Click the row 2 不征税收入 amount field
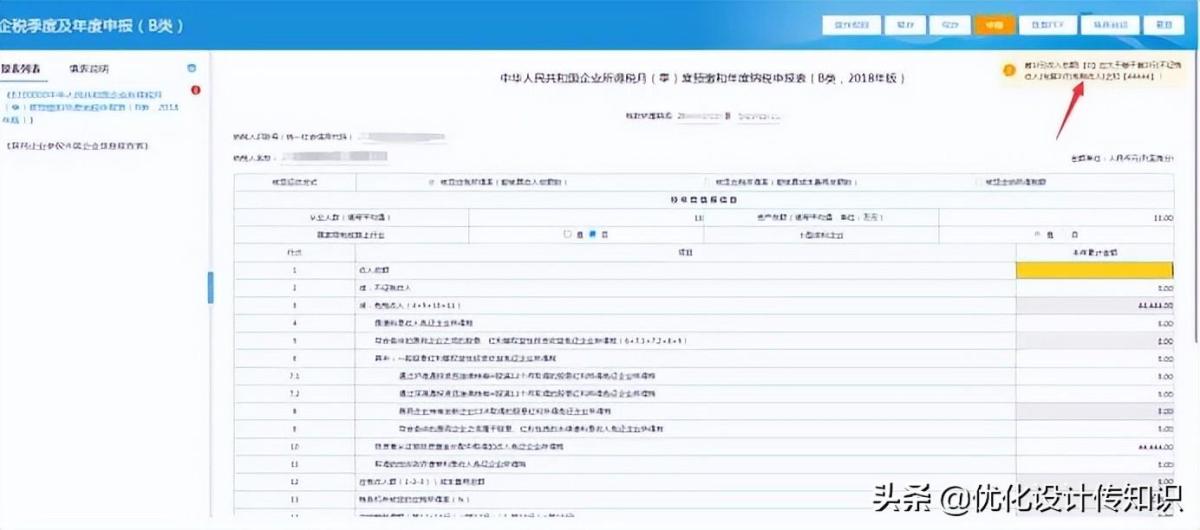This screenshot has width=1200, height=530. pyautogui.click(x=1094, y=287)
